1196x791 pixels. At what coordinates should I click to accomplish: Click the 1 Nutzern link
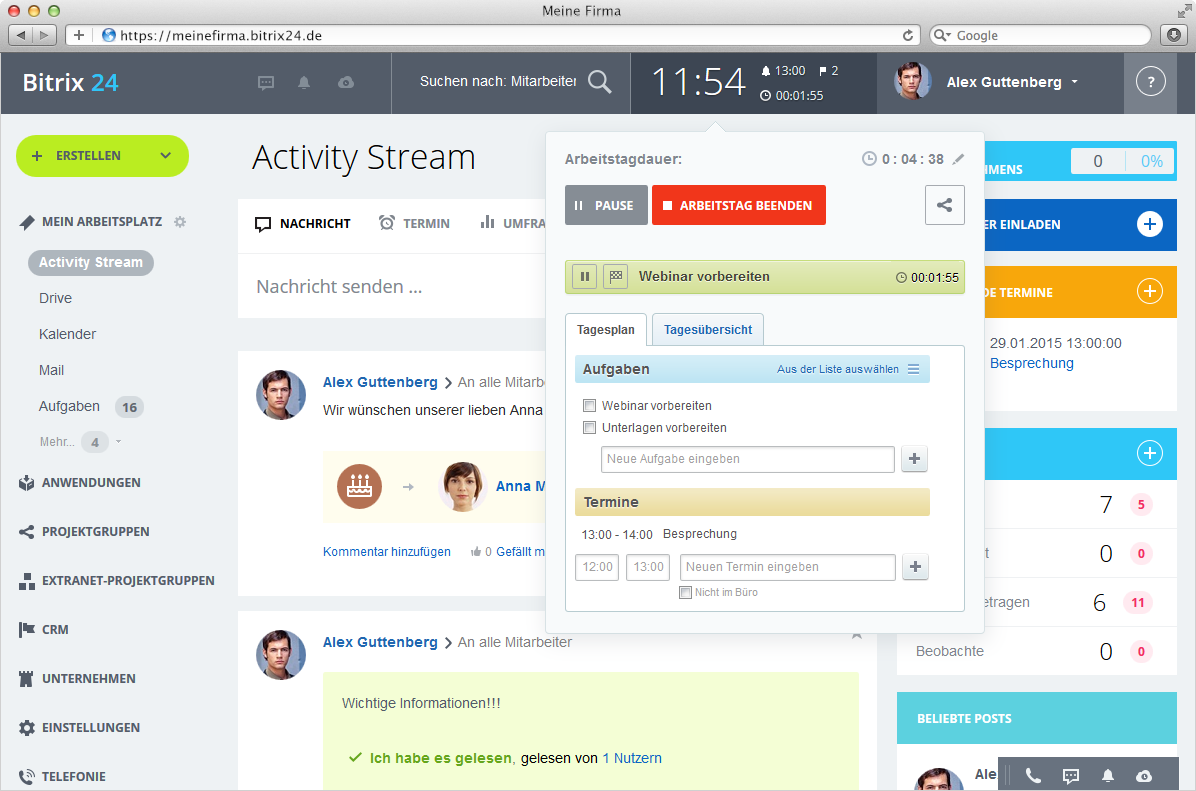coord(632,758)
